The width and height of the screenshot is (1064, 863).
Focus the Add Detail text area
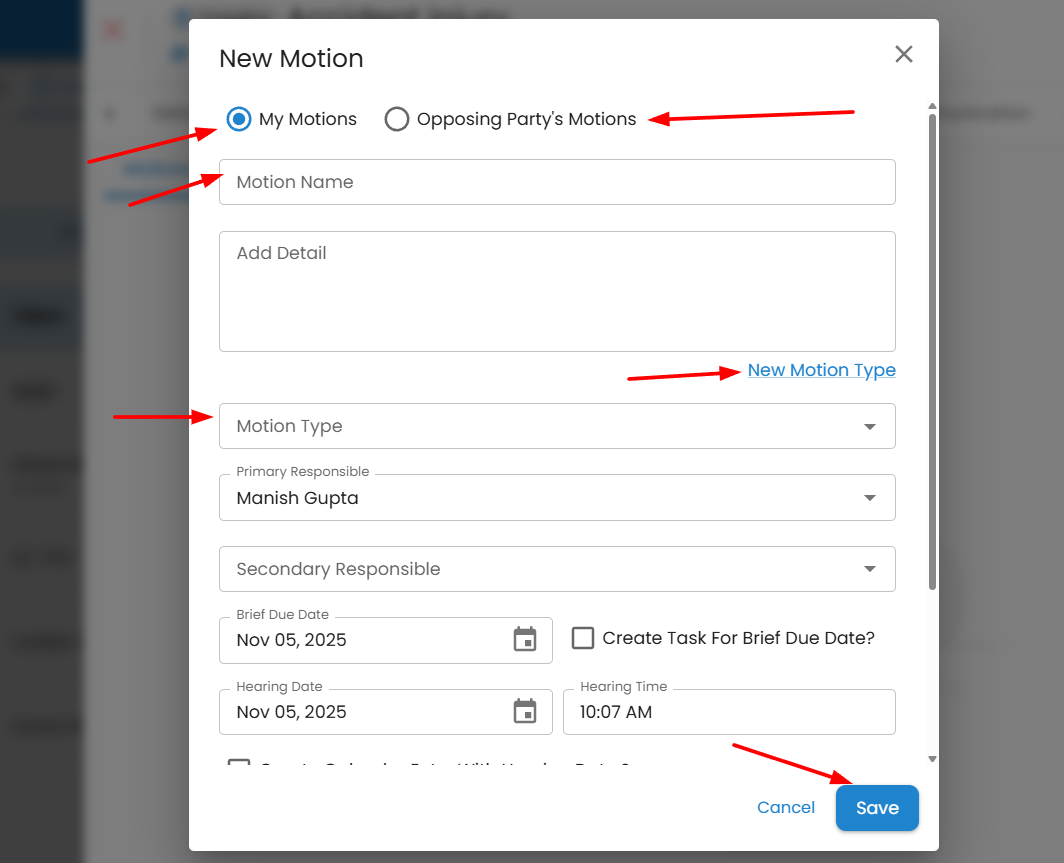556,291
